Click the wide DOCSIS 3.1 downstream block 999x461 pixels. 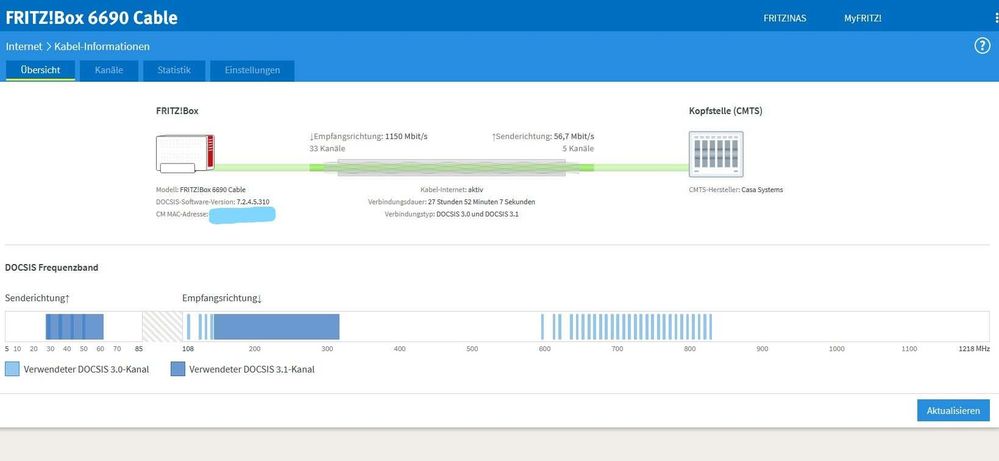click(x=276, y=327)
